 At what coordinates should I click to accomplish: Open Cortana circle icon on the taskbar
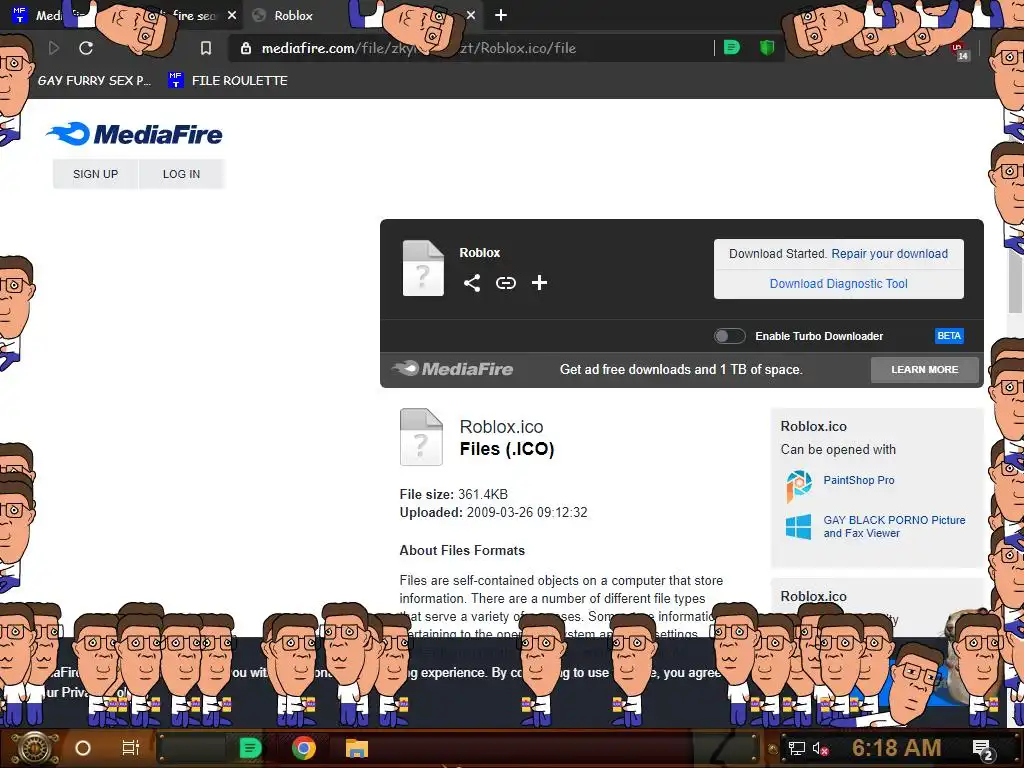tap(83, 748)
